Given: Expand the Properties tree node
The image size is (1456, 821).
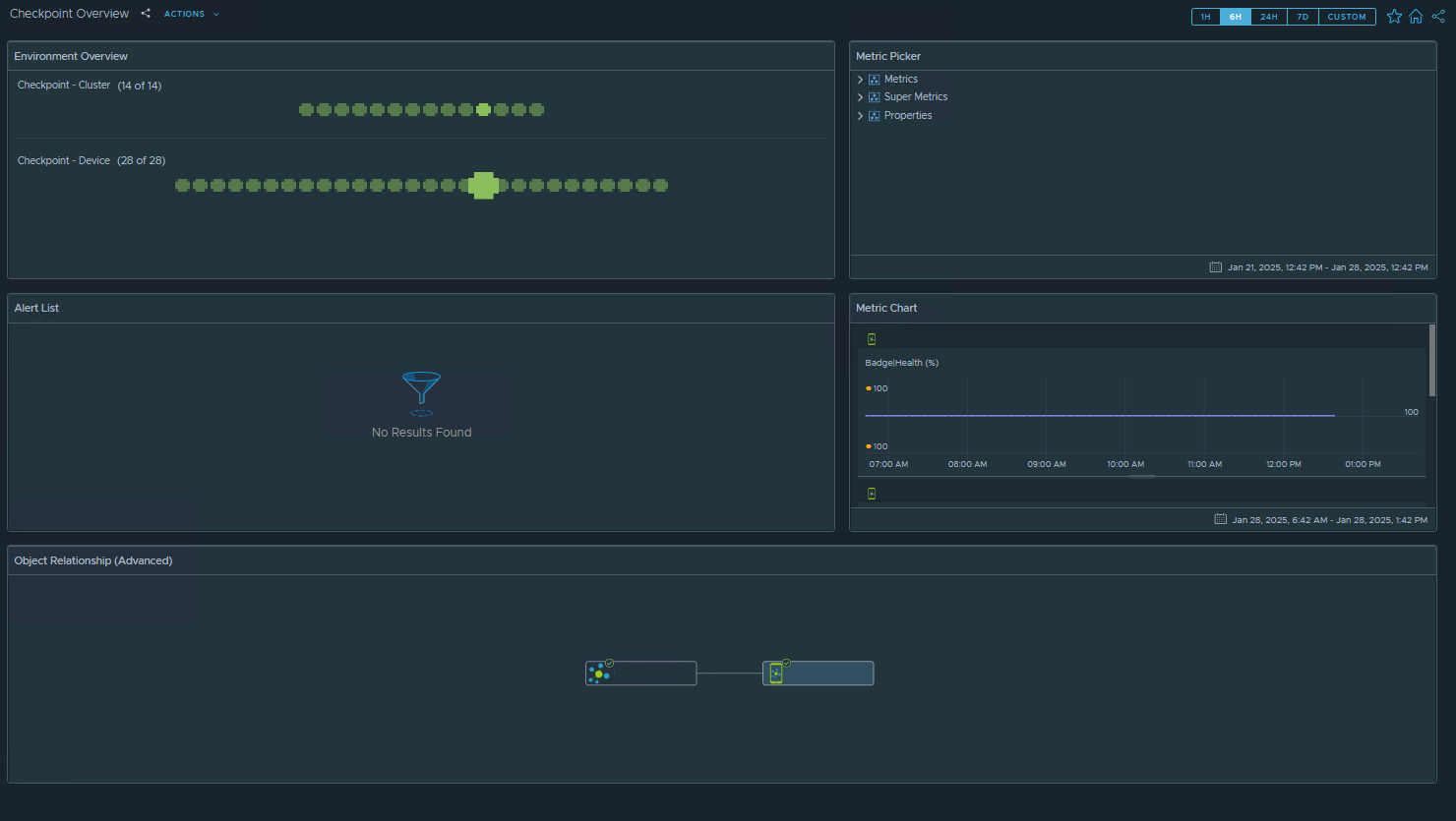Looking at the screenshot, I should [860, 116].
